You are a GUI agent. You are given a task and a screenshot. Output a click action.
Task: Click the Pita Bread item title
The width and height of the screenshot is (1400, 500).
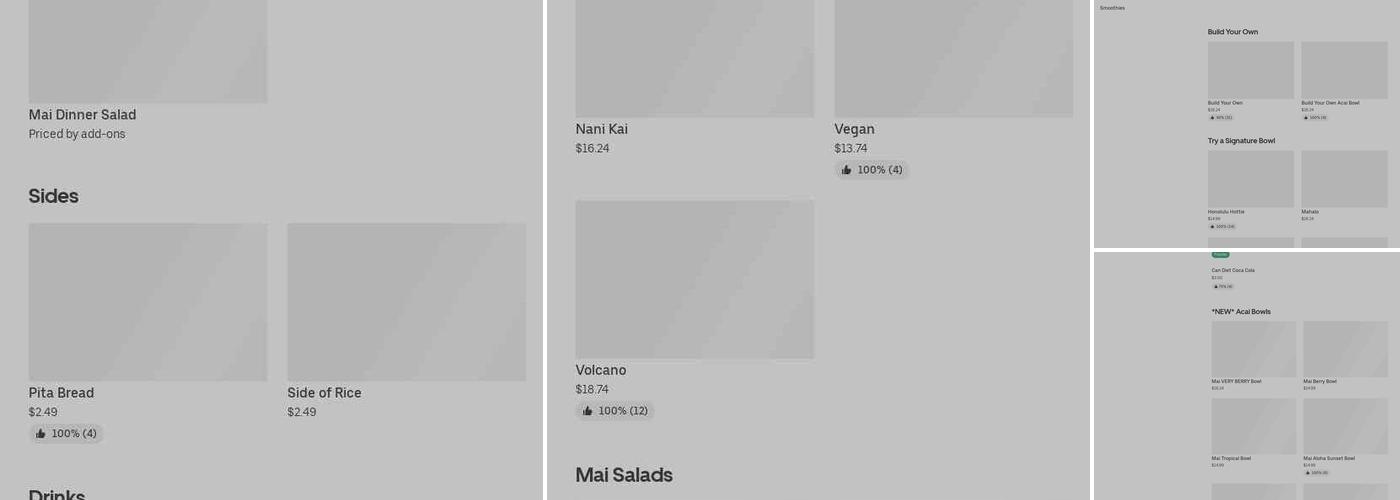pyautogui.click(x=61, y=393)
